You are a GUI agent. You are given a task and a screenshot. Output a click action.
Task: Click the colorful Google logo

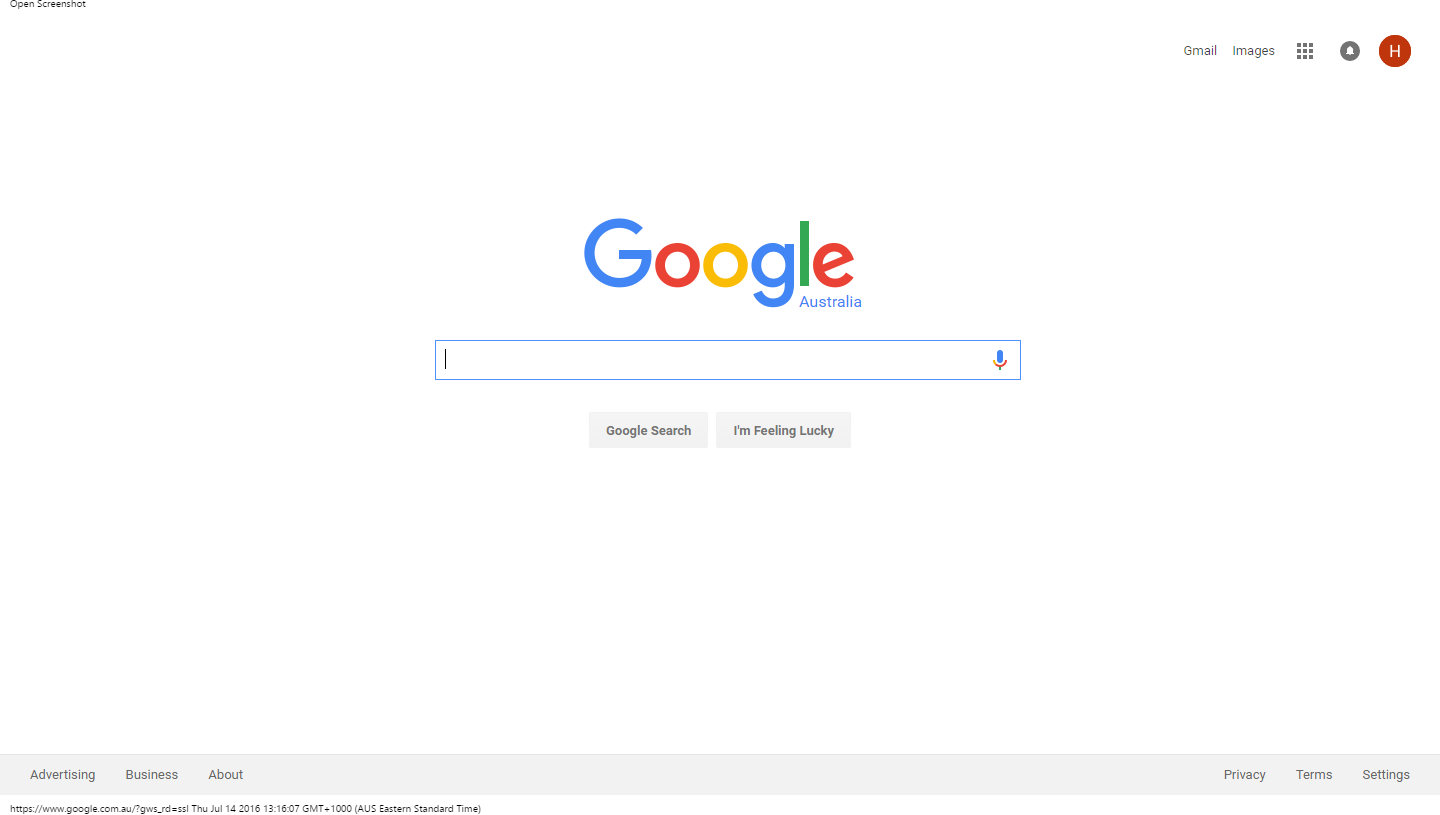pos(719,262)
